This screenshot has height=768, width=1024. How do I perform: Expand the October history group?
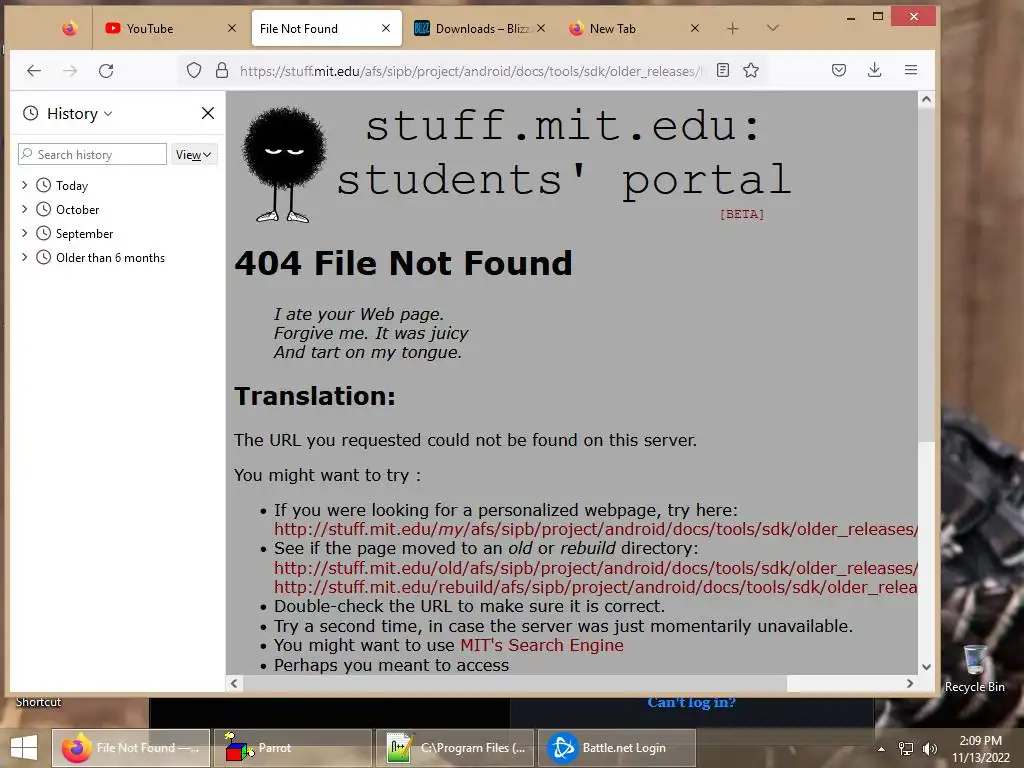24,209
